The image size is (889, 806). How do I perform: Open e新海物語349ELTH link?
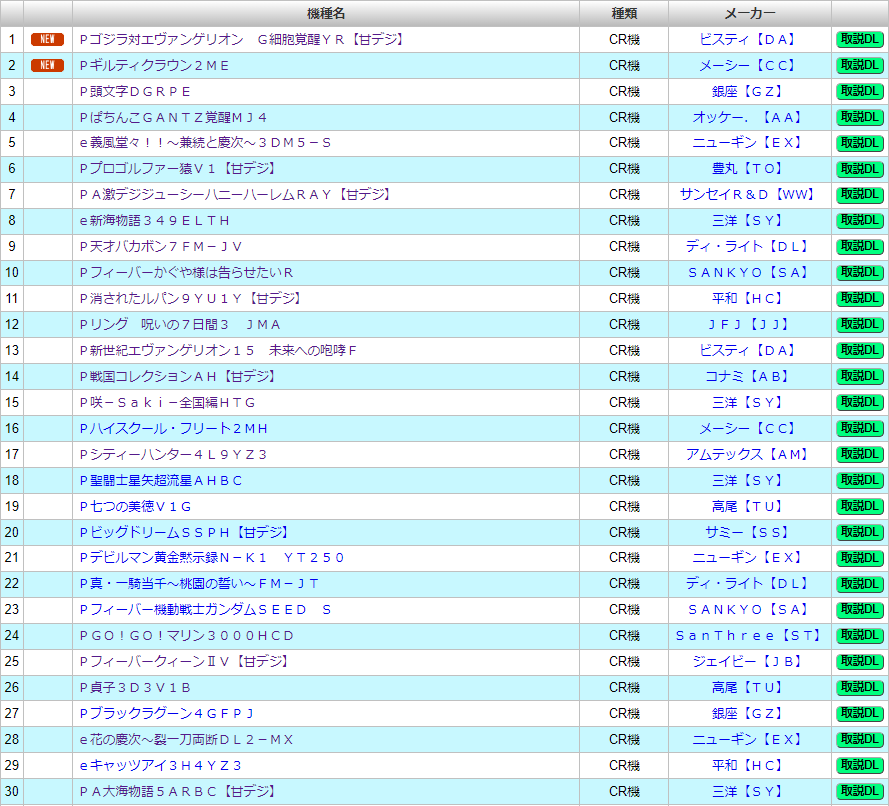[154, 220]
